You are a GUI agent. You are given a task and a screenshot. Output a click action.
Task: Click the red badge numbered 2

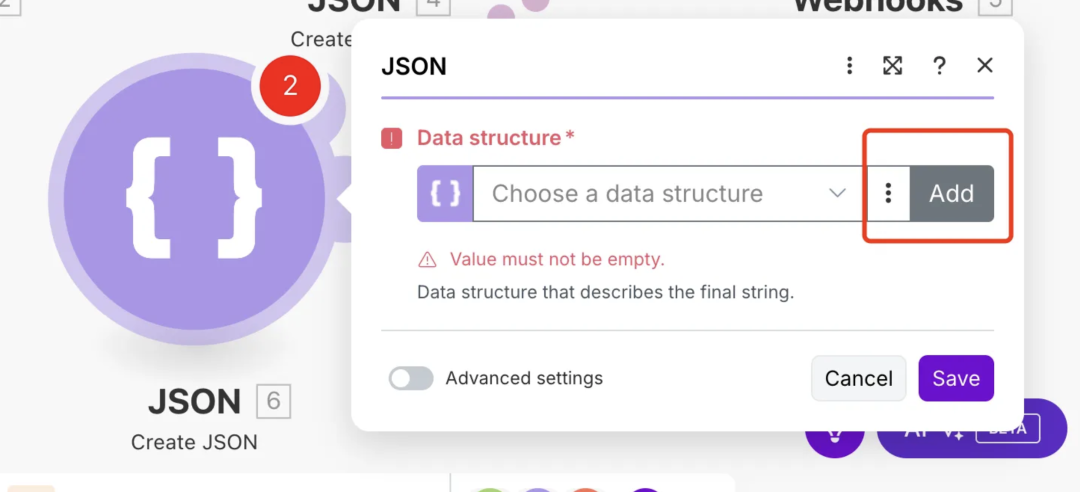pyautogui.click(x=290, y=86)
